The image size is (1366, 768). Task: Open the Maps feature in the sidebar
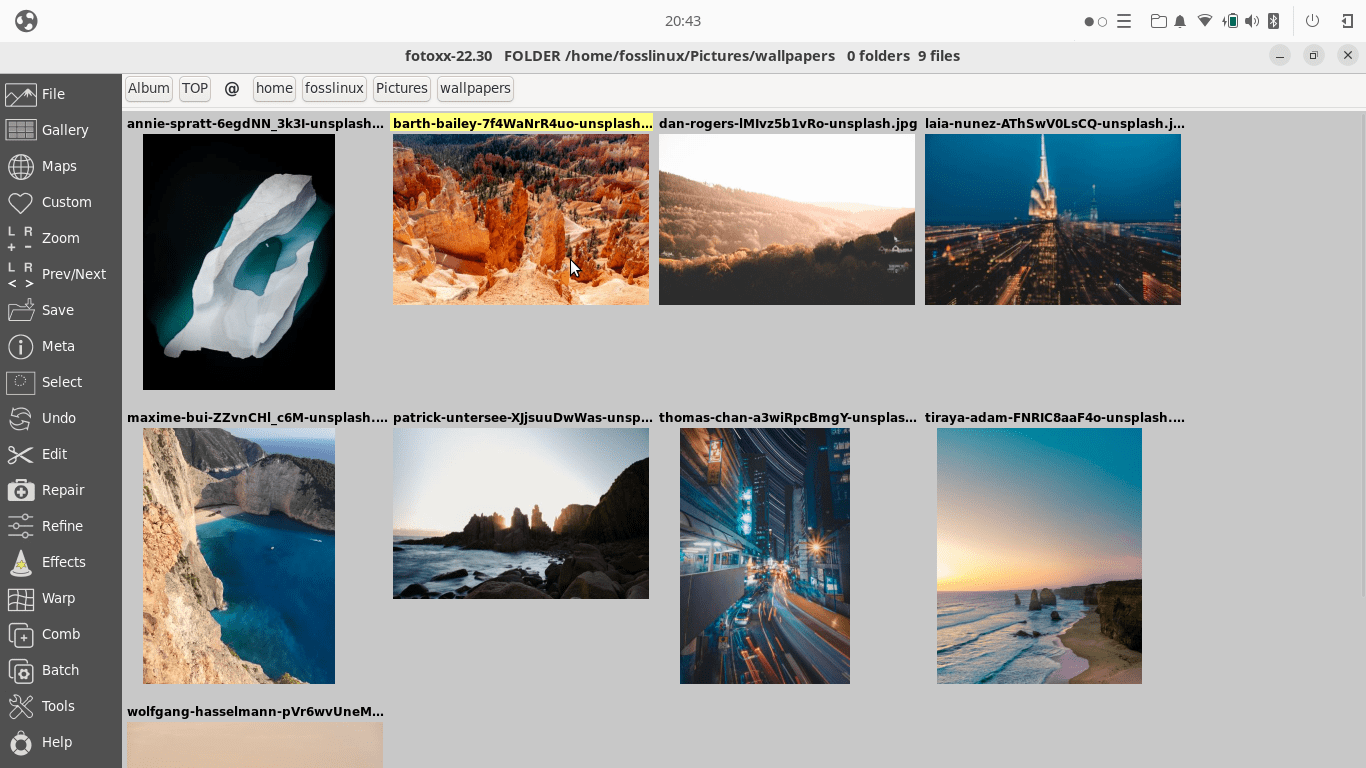60,166
